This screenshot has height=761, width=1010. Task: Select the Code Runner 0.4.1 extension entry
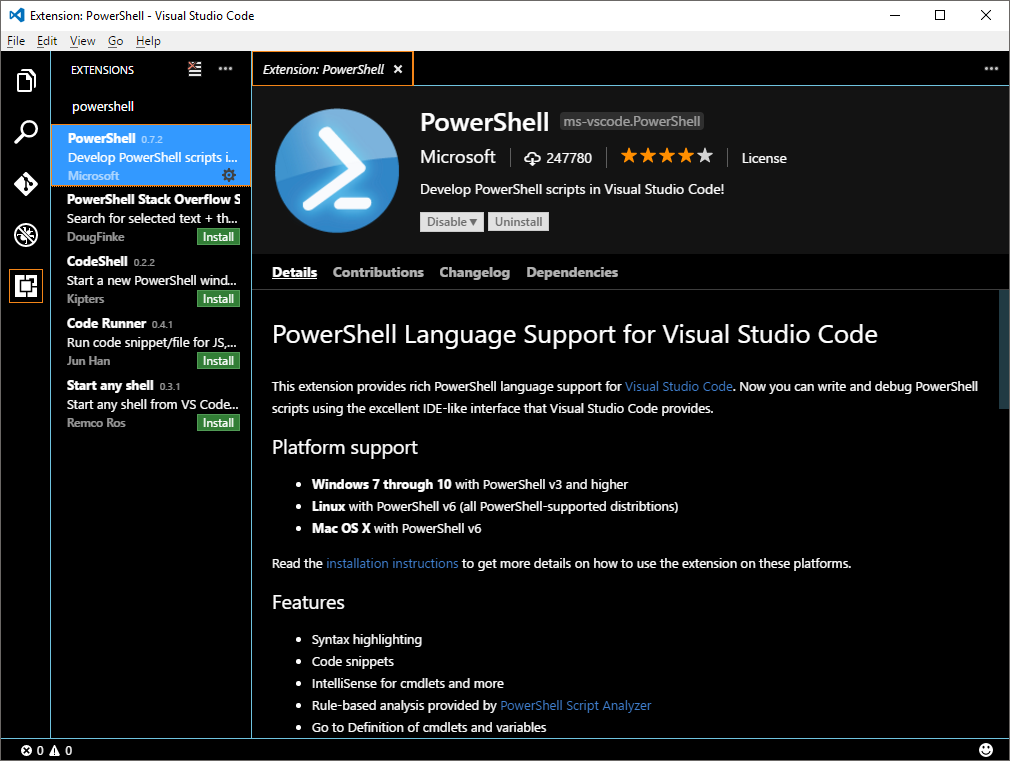[x=151, y=342]
